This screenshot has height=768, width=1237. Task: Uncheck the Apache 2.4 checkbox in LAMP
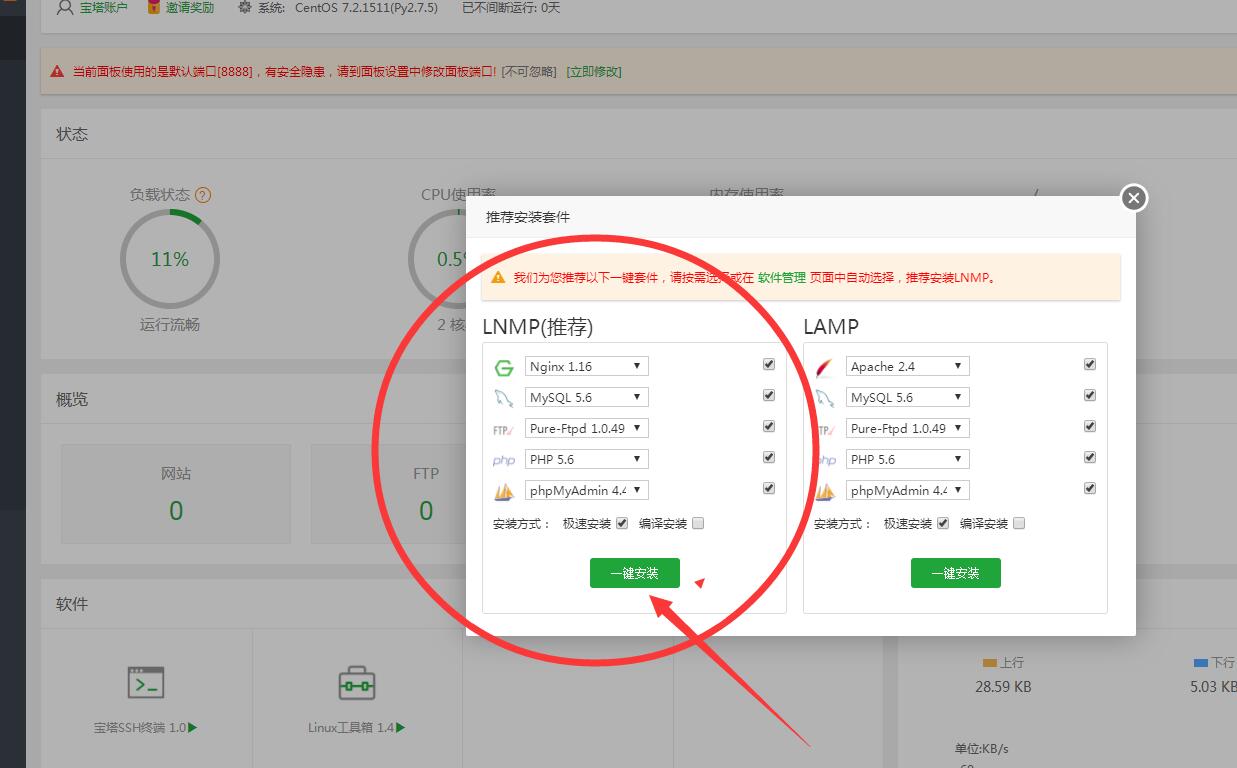1090,365
